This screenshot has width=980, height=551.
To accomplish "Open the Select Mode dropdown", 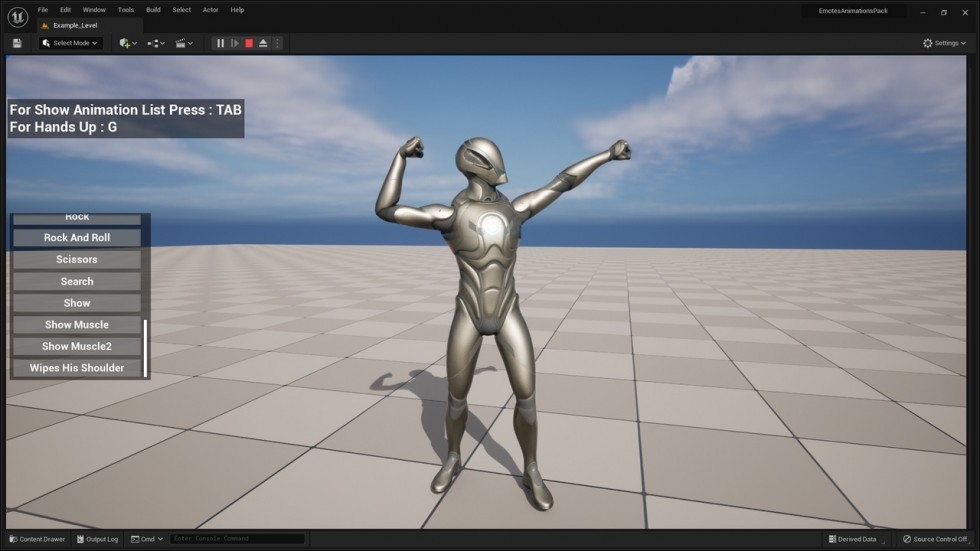I will pos(71,43).
